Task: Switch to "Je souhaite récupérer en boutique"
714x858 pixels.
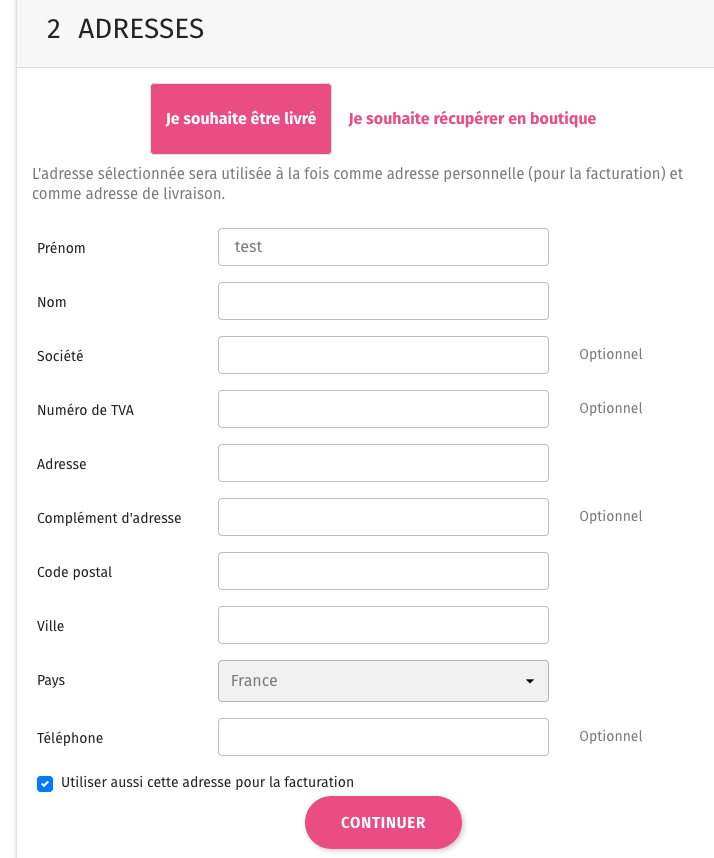Action: 472,118
